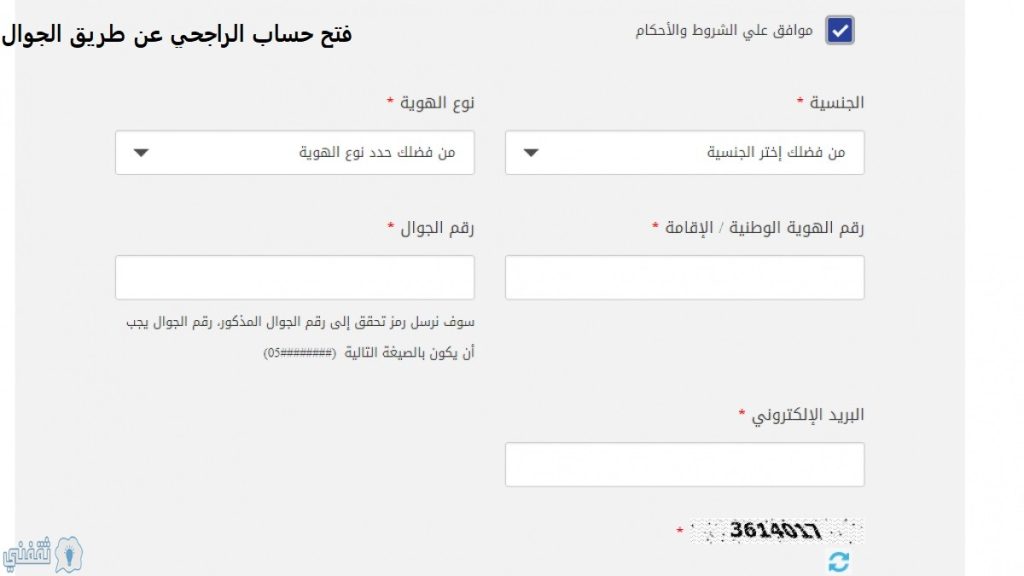The width and height of the screenshot is (1024, 576).
Task: Click the ثقفني watermark text logo
Action: pos(27,554)
